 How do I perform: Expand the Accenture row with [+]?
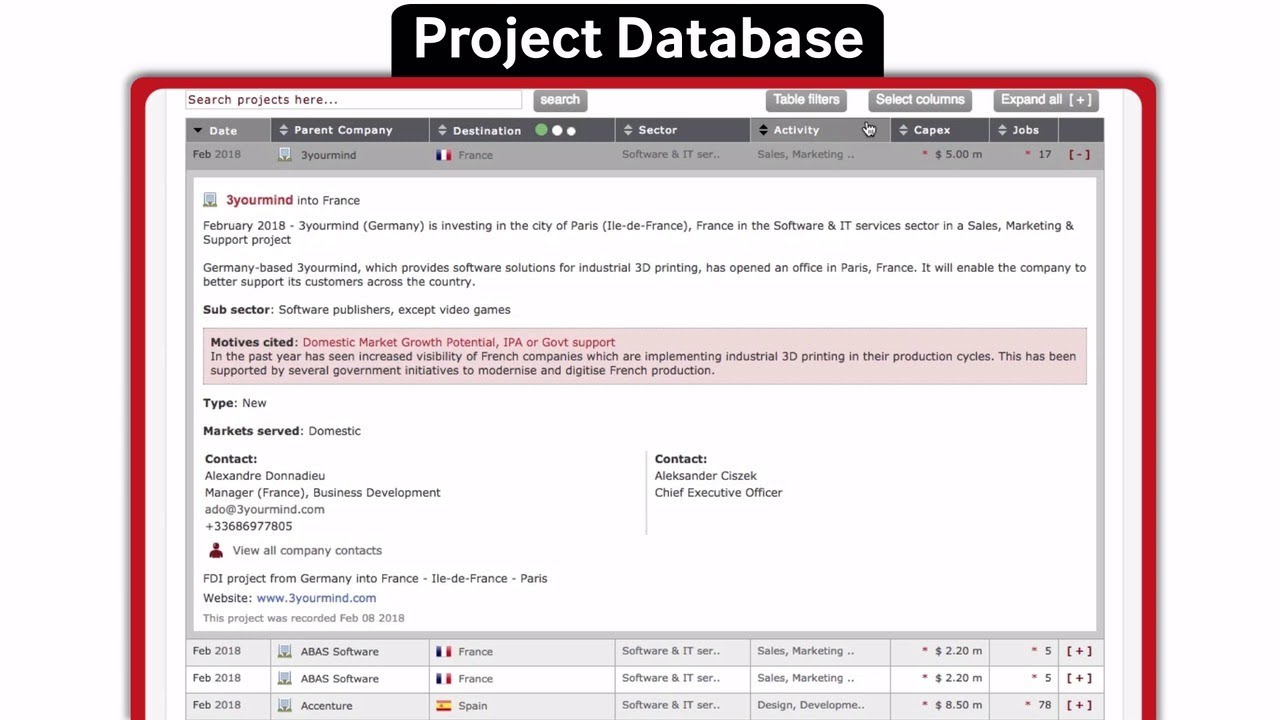[1079, 705]
